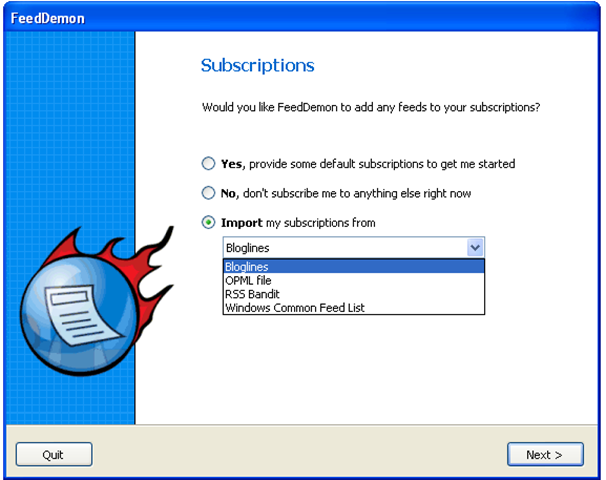This screenshot has width=606, height=480.
Task: Click the 'provide some default subscriptions' label
Action: 382,164
